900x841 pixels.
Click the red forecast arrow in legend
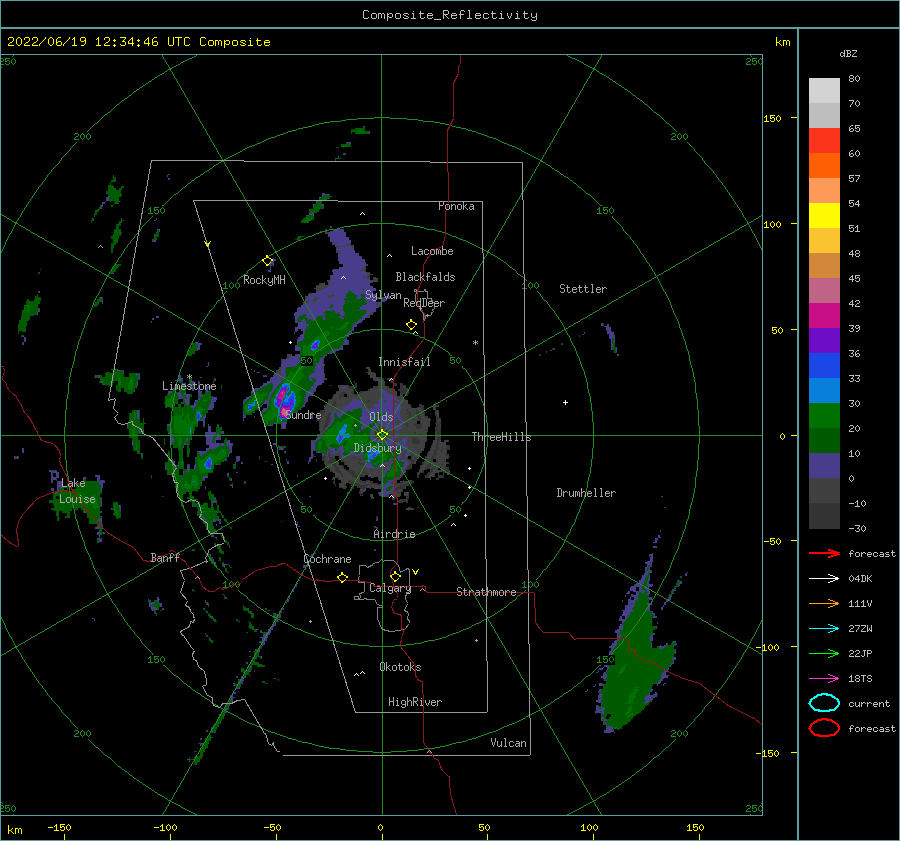tap(824, 553)
